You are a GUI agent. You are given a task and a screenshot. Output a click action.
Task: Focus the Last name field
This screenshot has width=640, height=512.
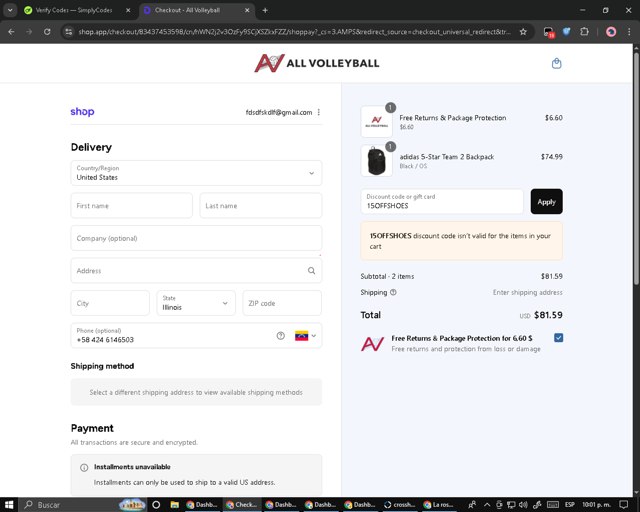click(x=261, y=205)
